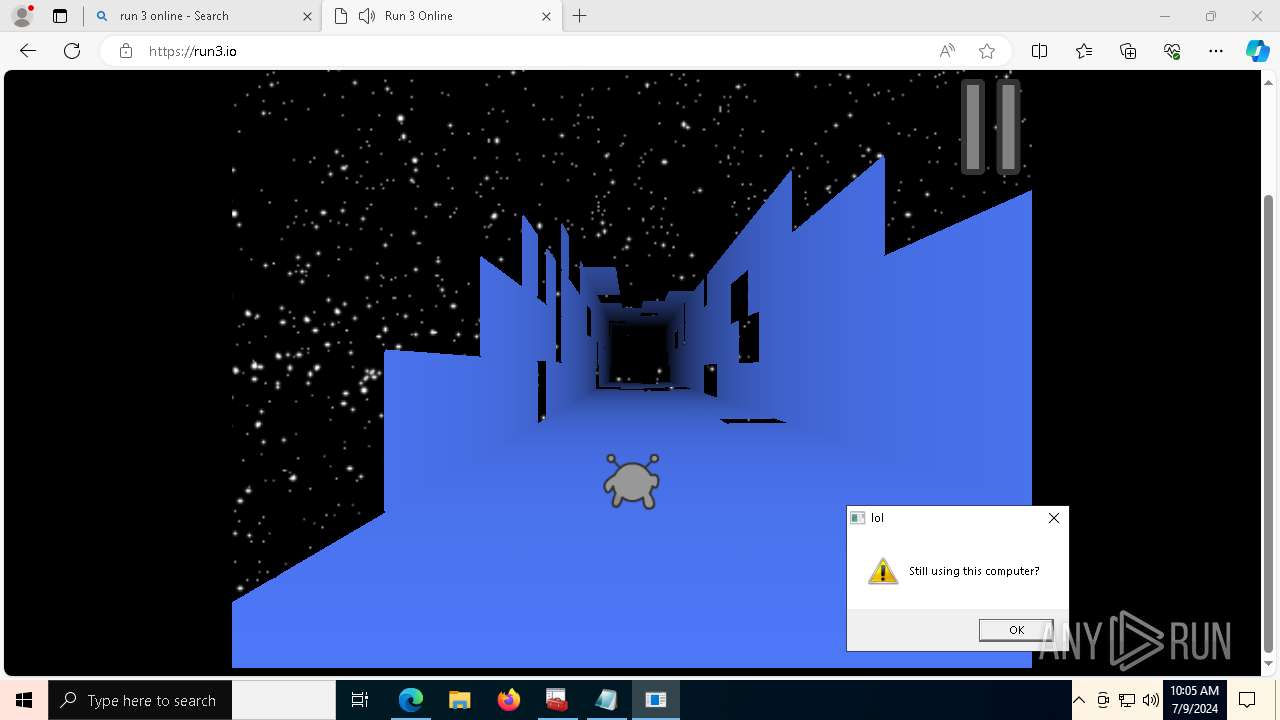Show hidden system tray icons
The image size is (1280, 720).
(1079, 700)
